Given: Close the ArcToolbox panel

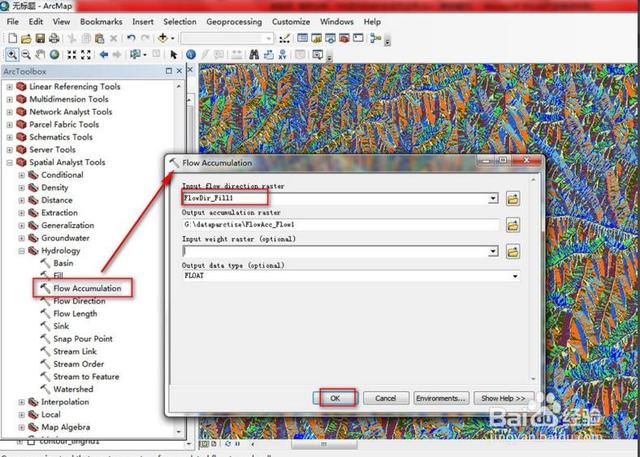Looking at the screenshot, I should (x=179, y=71).
